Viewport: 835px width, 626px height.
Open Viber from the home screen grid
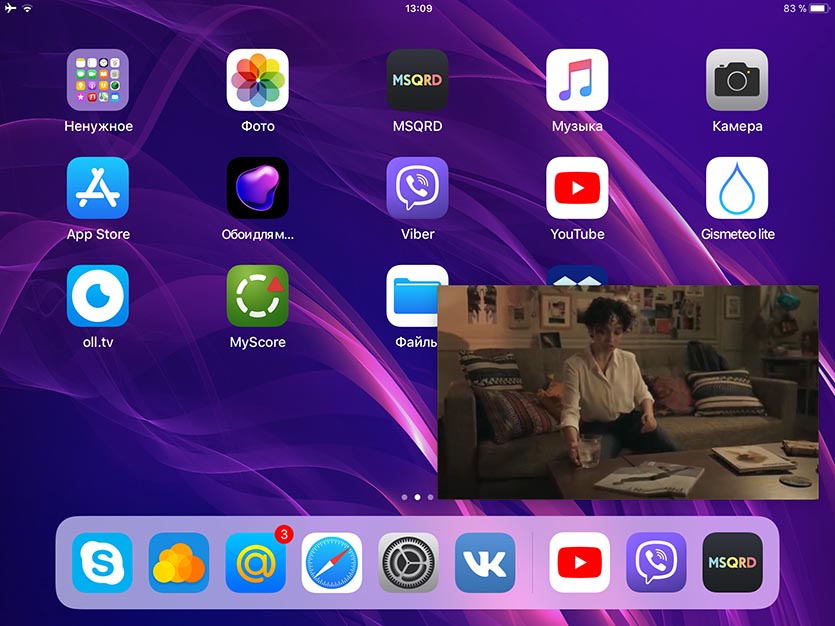[x=417, y=188]
